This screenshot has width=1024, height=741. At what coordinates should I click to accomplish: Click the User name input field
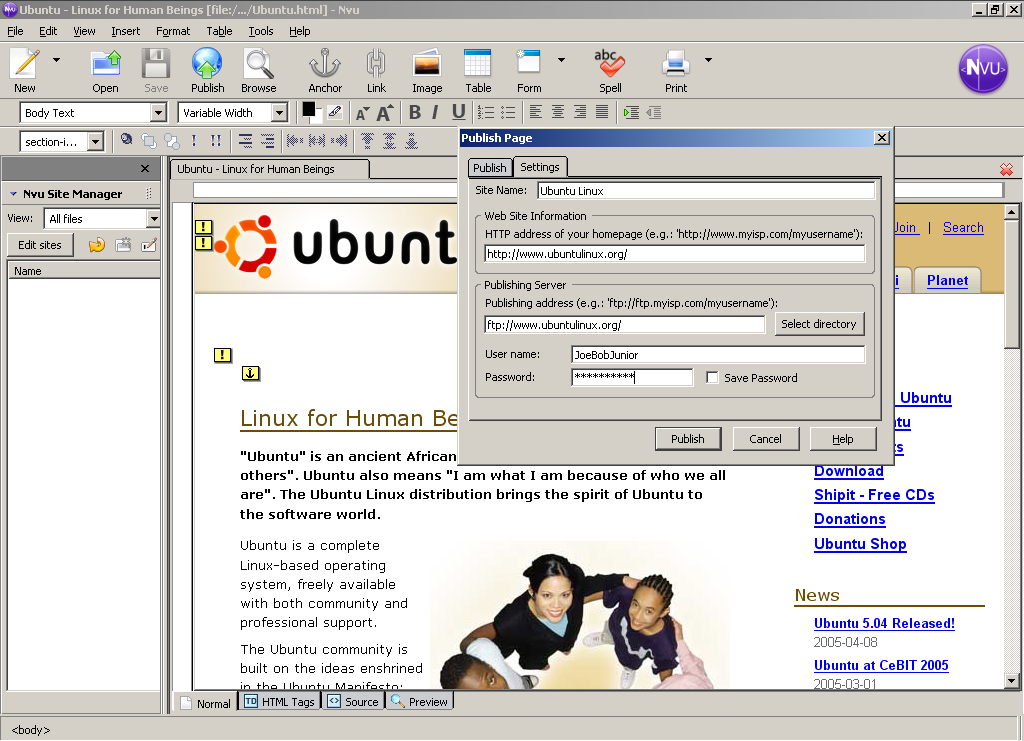tap(718, 355)
